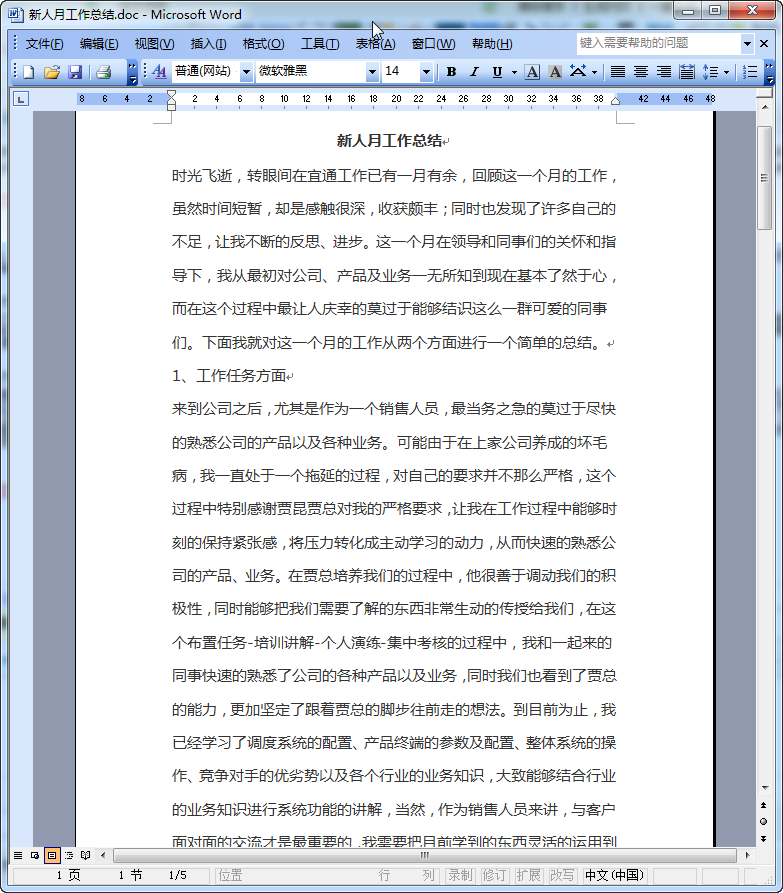Click the vertical scroll up arrow
This screenshot has width=783, height=893.
765,107
